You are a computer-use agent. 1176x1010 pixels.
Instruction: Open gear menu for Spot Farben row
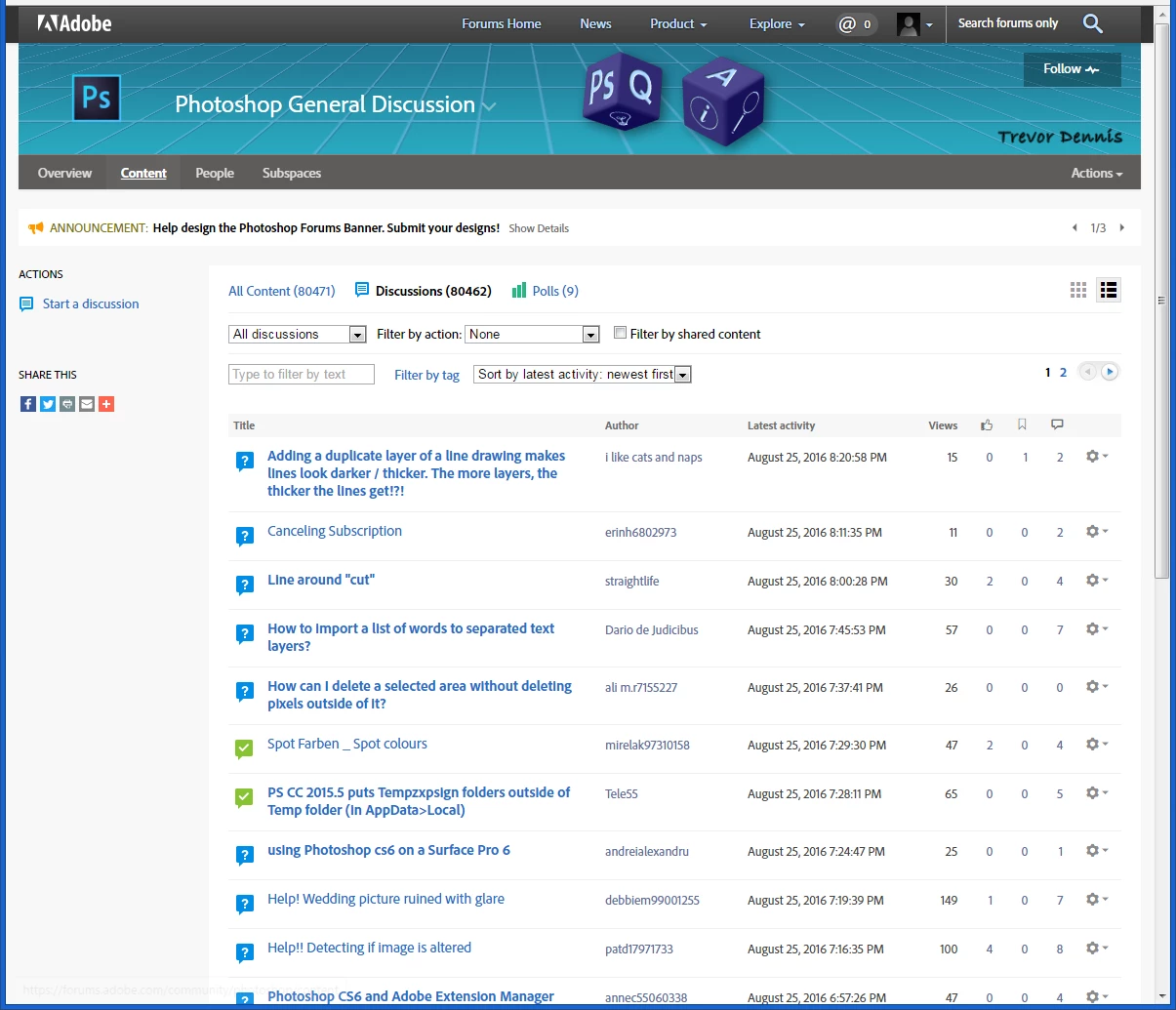(x=1097, y=745)
